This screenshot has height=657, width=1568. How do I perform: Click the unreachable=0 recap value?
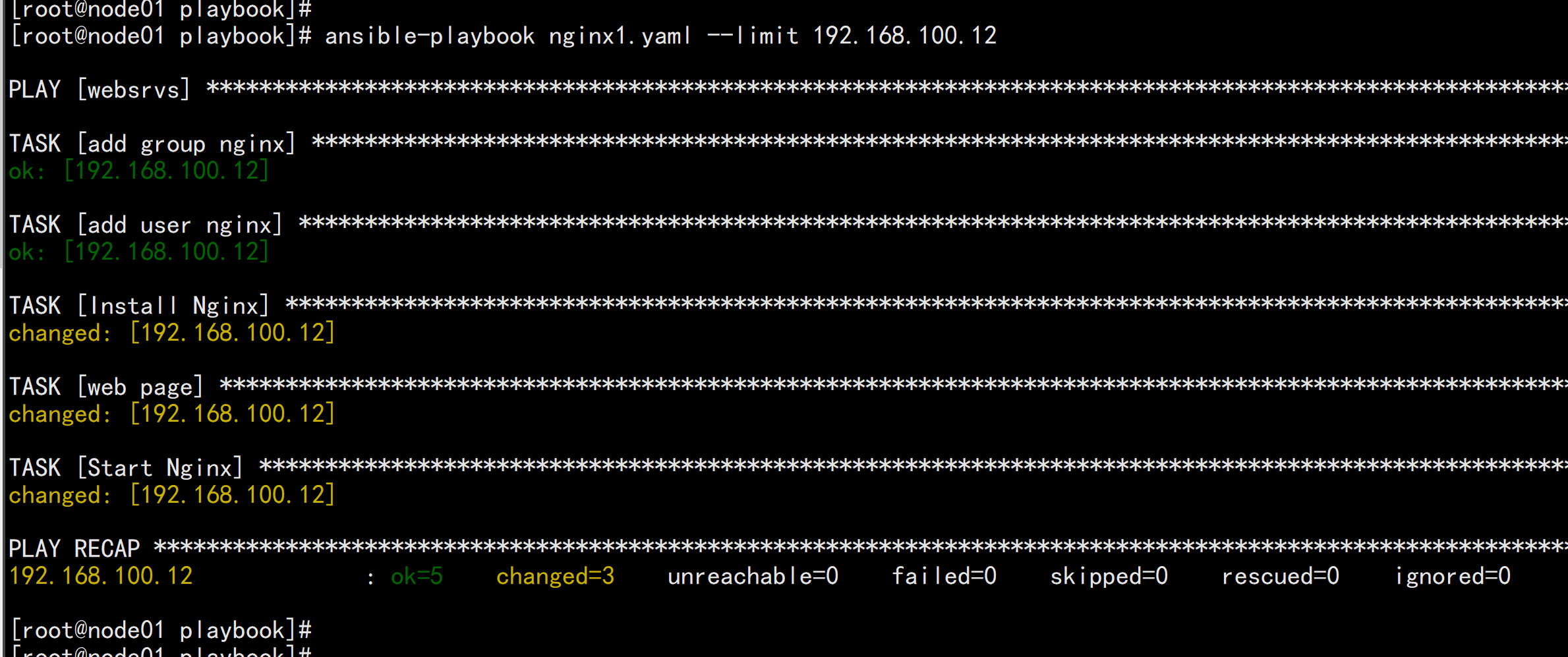click(753, 577)
